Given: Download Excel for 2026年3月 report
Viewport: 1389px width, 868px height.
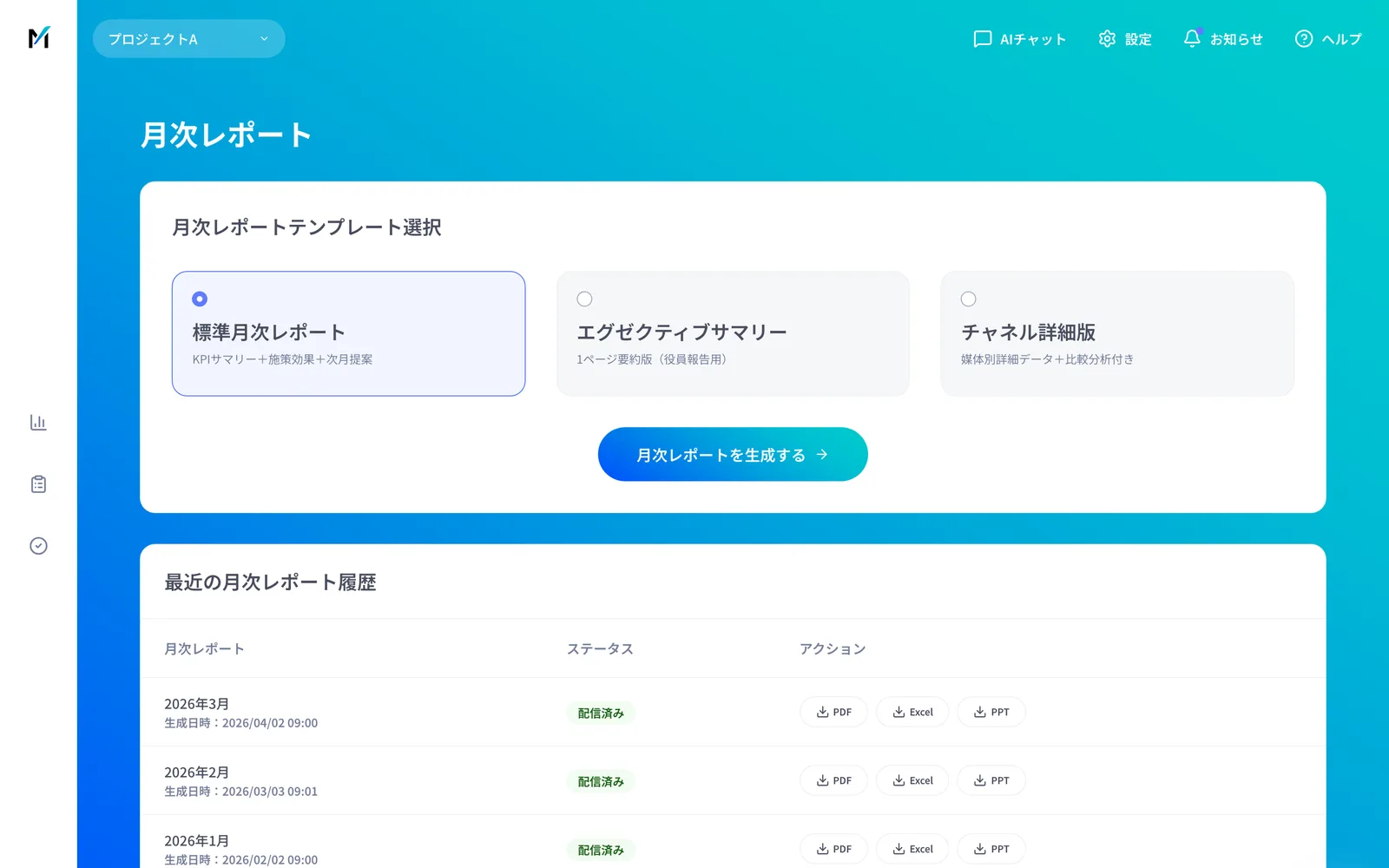Looking at the screenshot, I should tap(912, 712).
